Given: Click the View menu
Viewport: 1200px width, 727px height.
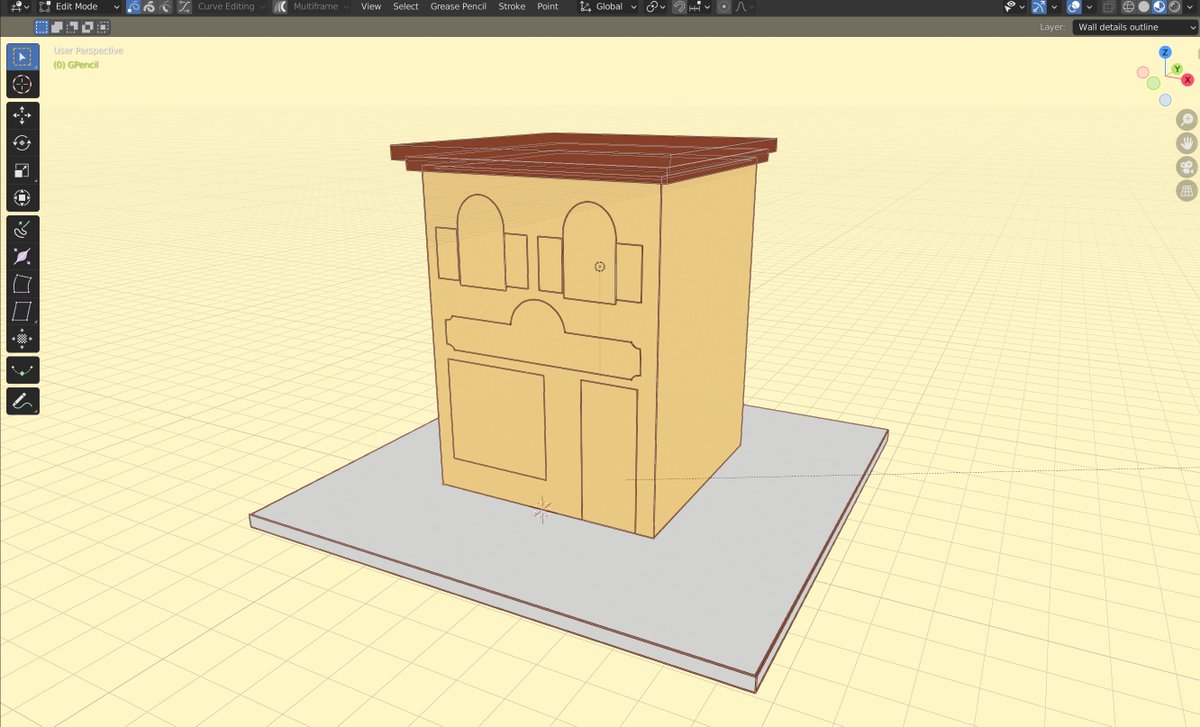Looking at the screenshot, I should coord(371,6).
